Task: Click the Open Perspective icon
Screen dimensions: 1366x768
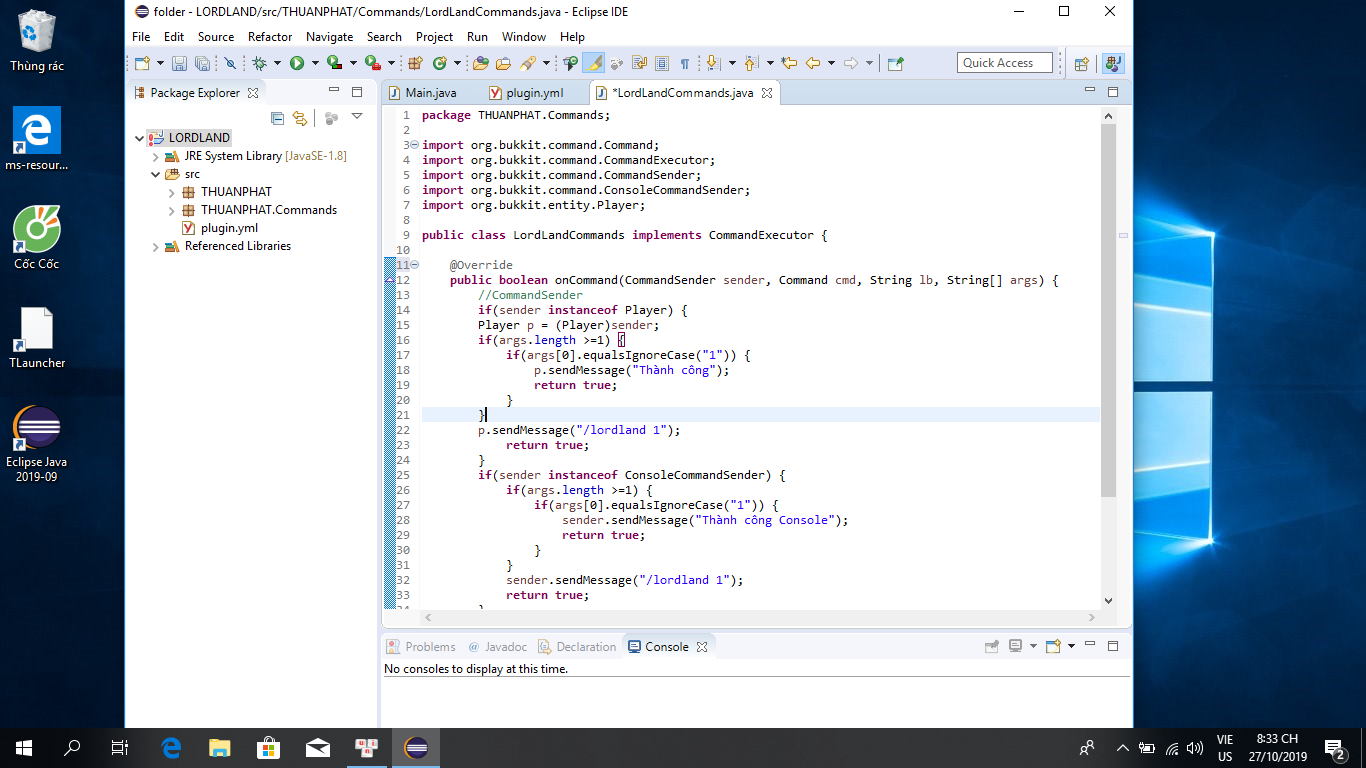Action: click(1081, 63)
